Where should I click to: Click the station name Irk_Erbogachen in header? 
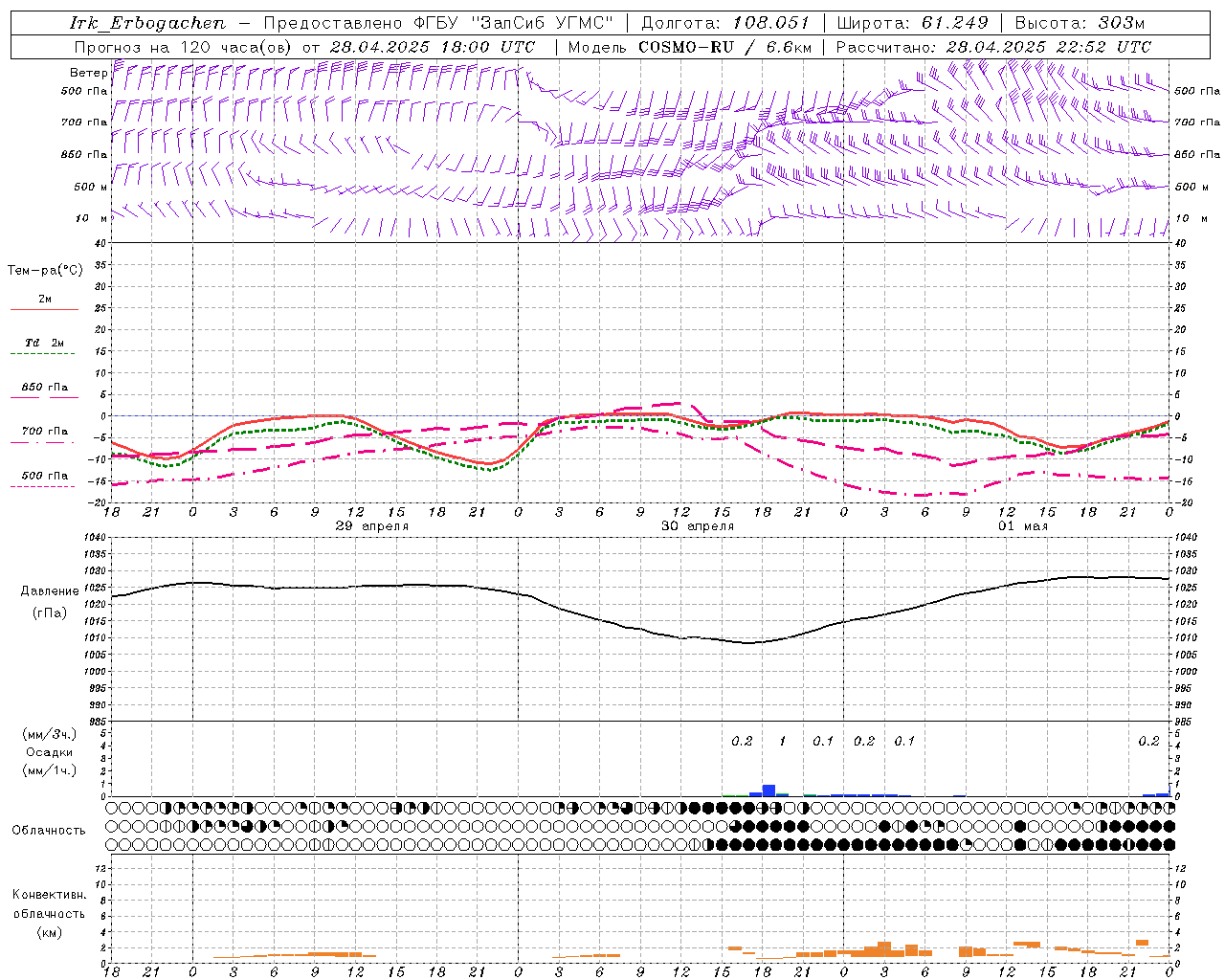pos(147,23)
